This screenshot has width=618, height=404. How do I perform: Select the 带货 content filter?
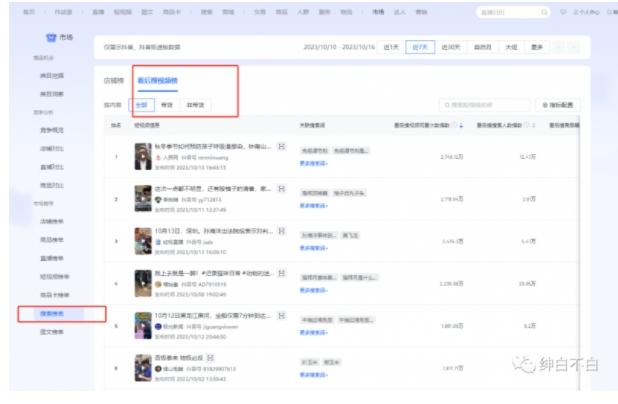[165, 103]
